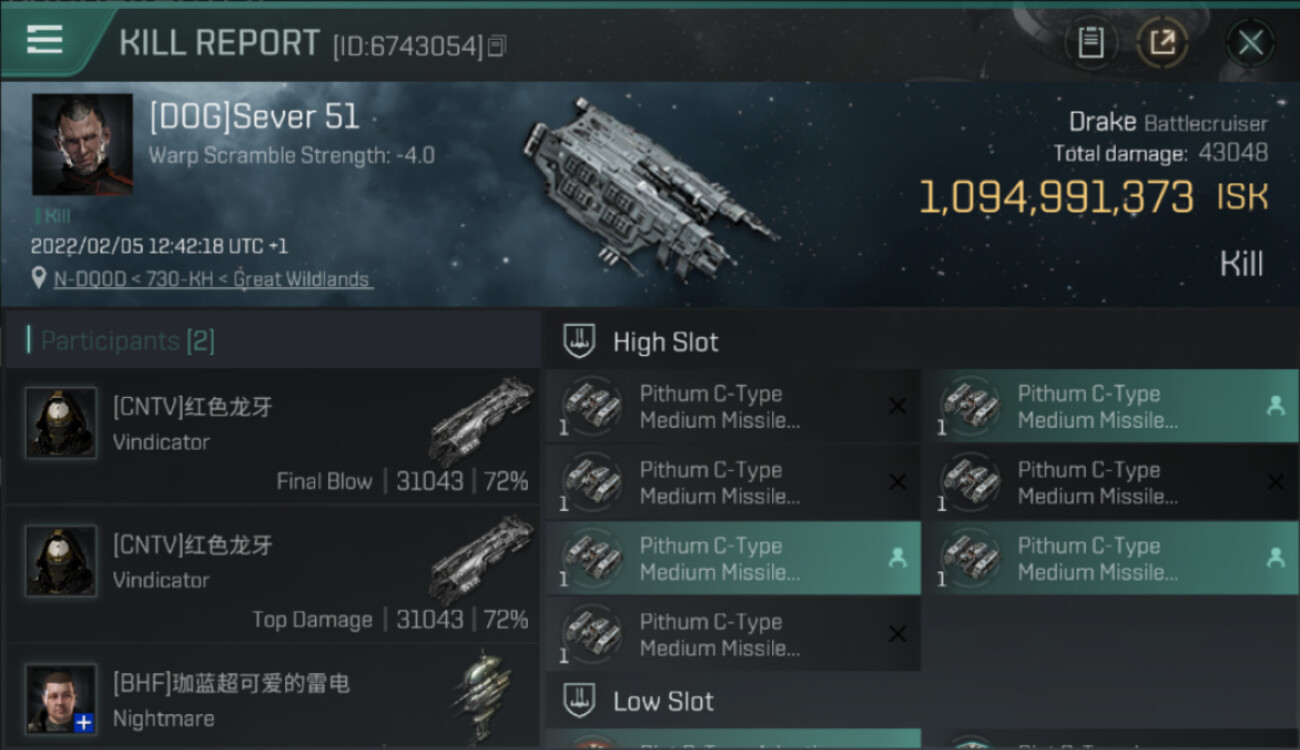The height and width of the screenshot is (750, 1300).
Task: Open the Final Blow Vindicator ship image
Action: point(482,420)
